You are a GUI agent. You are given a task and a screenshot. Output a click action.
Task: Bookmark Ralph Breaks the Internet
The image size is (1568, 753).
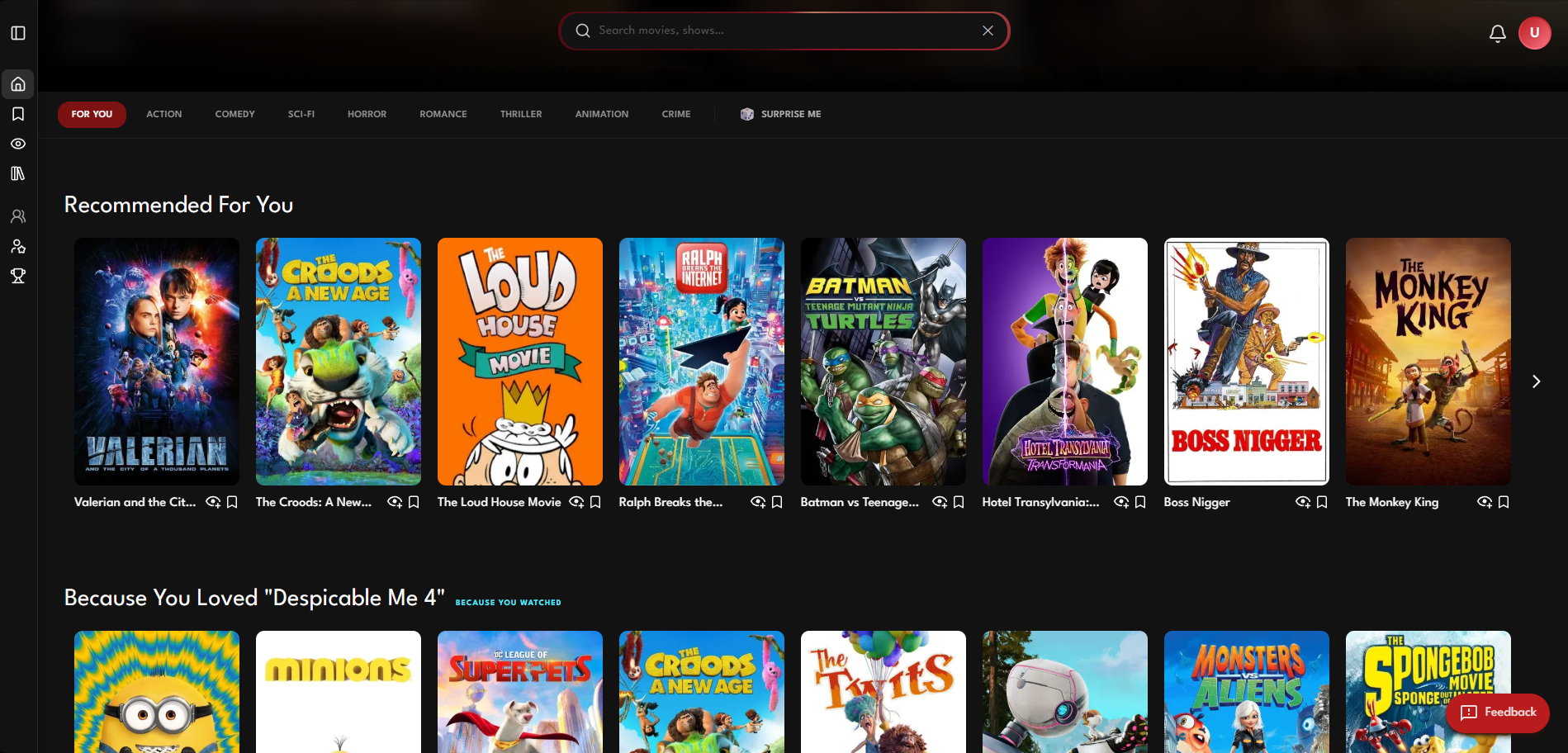coord(777,502)
